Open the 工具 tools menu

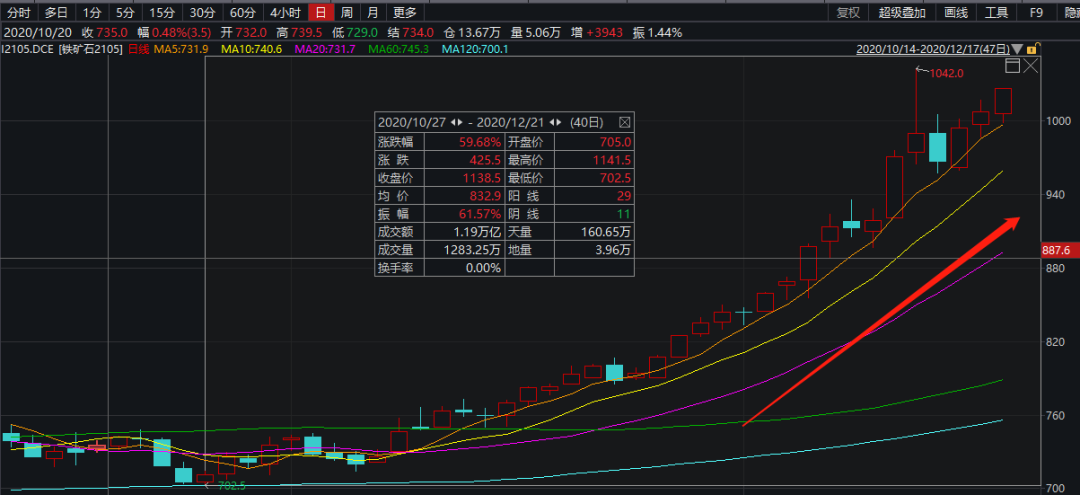click(x=996, y=12)
